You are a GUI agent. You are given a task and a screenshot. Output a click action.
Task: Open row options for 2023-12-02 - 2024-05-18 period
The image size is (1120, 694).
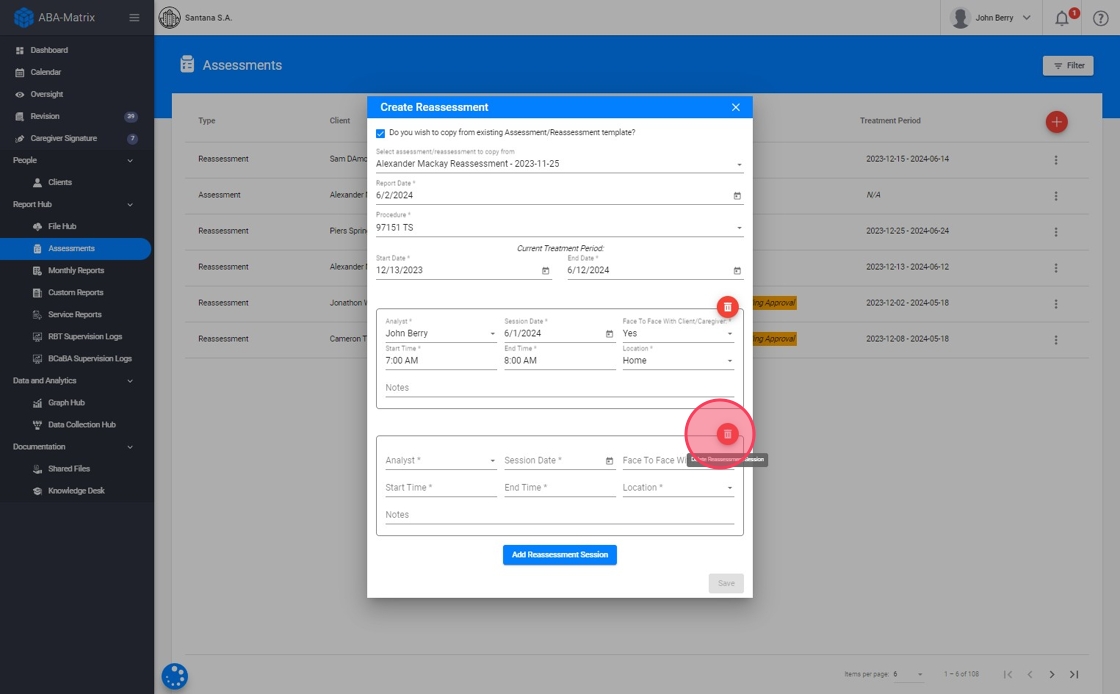pyautogui.click(x=1056, y=303)
